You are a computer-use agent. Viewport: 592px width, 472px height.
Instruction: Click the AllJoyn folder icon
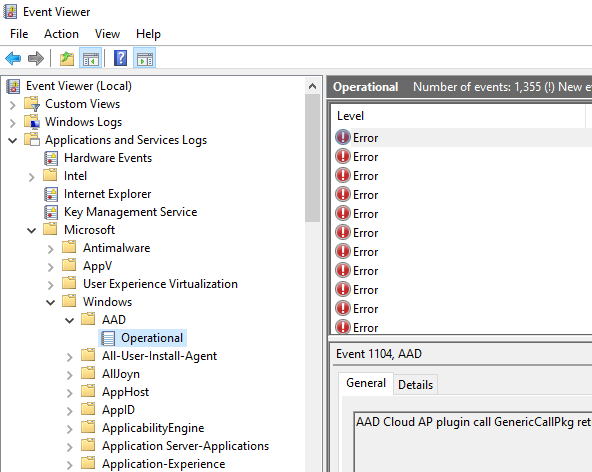point(88,373)
